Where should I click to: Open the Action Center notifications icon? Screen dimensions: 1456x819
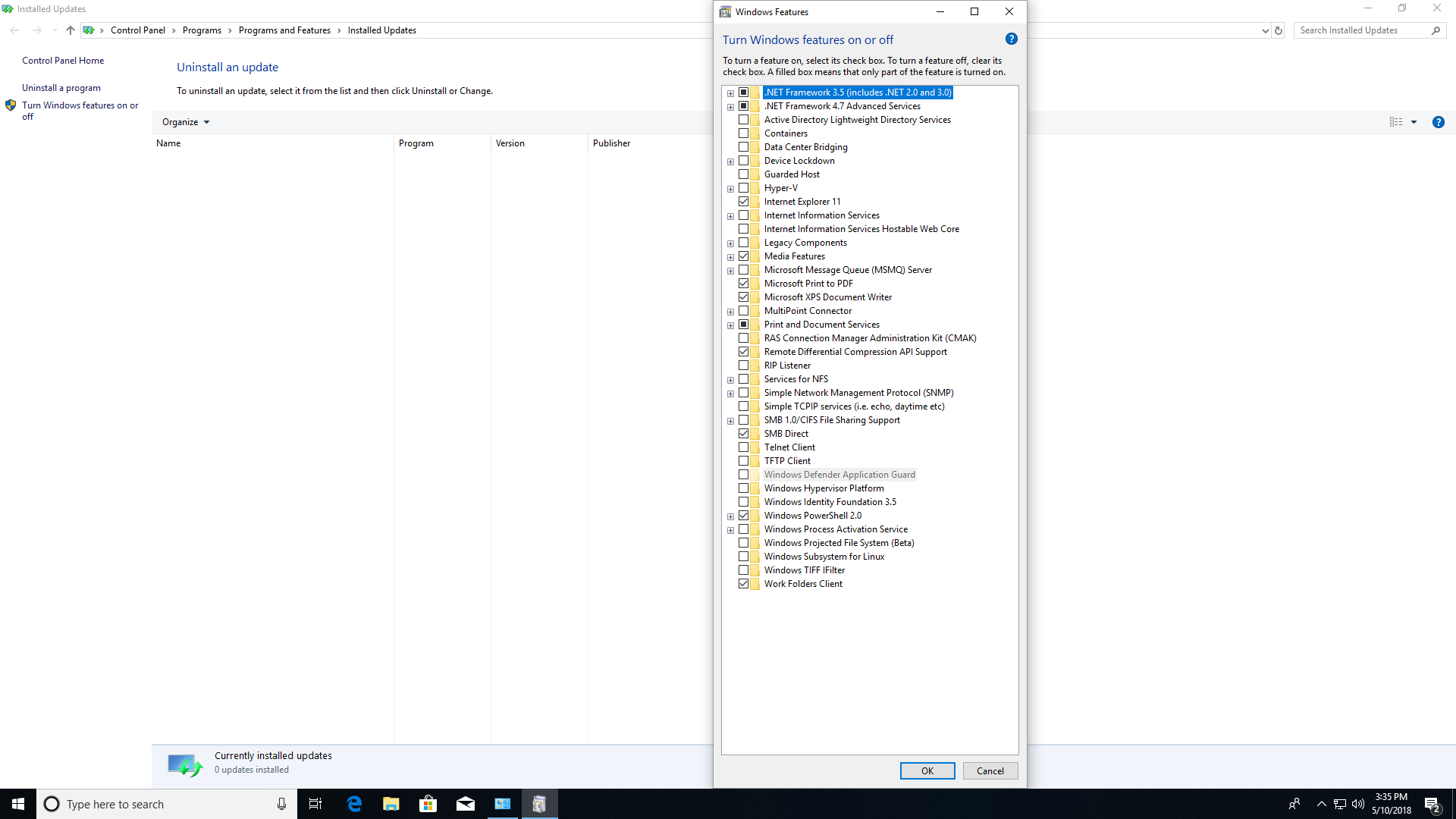tap(1432, 804)
